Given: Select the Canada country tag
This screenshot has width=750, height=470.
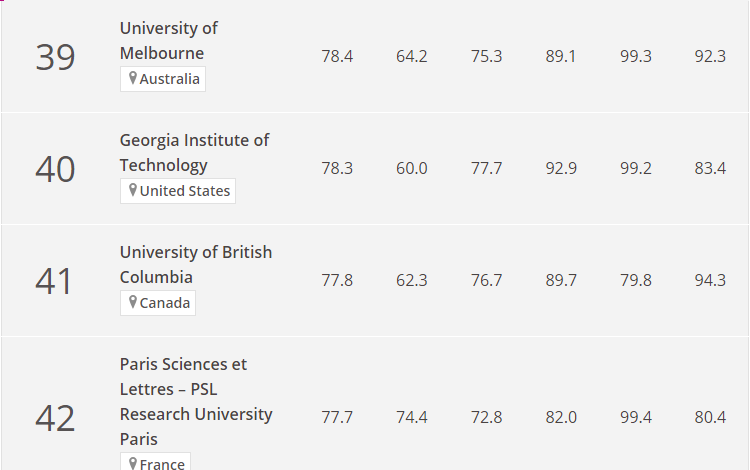Looking at the screenshot, I should pos(158,303).
